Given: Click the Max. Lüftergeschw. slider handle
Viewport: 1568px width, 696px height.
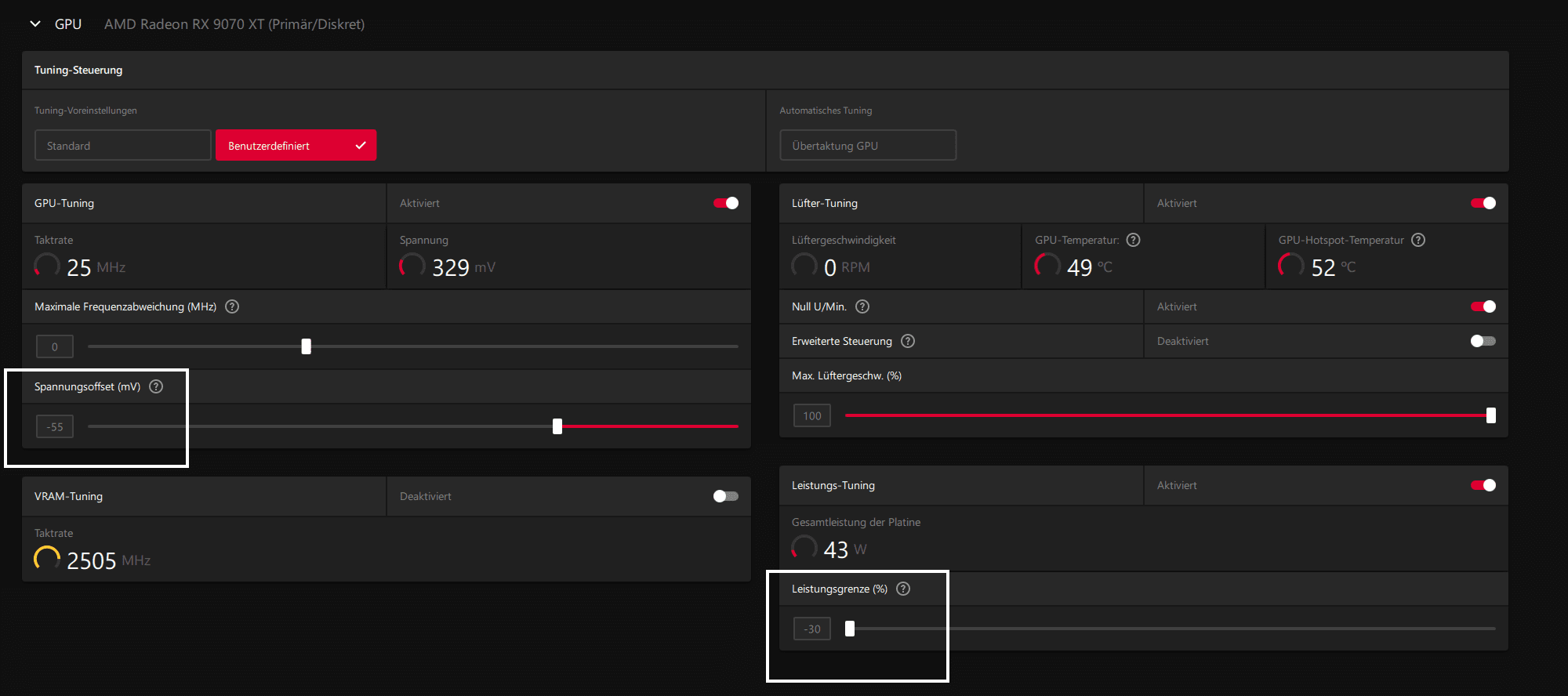Looking at the screenshot, I should point(1491,415).
